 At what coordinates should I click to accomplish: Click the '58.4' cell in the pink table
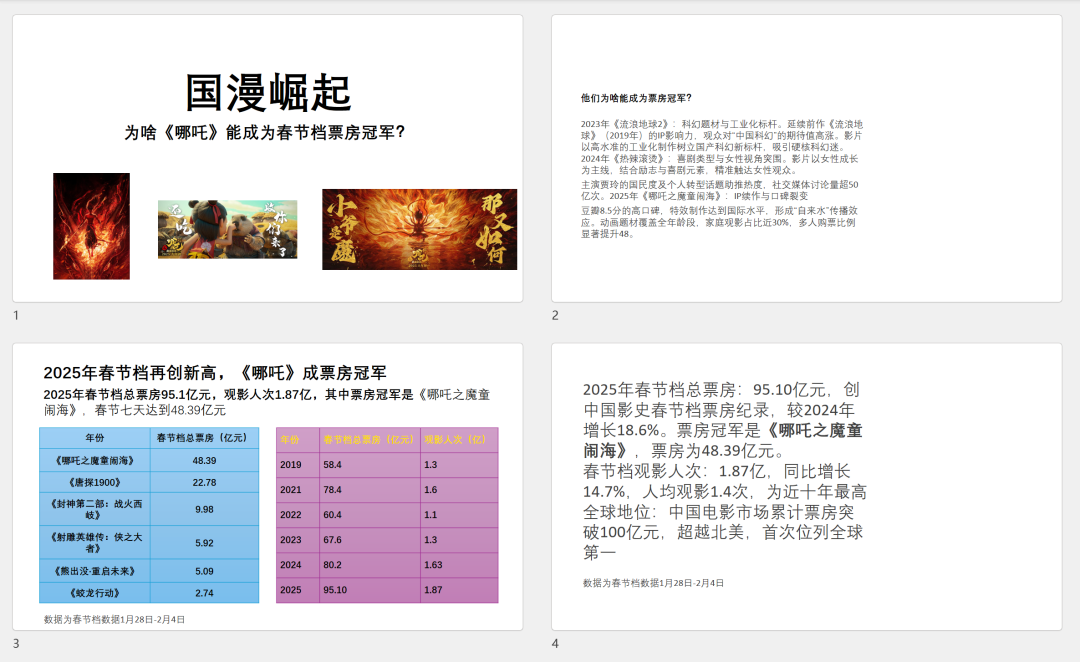[x=370, y=465]
